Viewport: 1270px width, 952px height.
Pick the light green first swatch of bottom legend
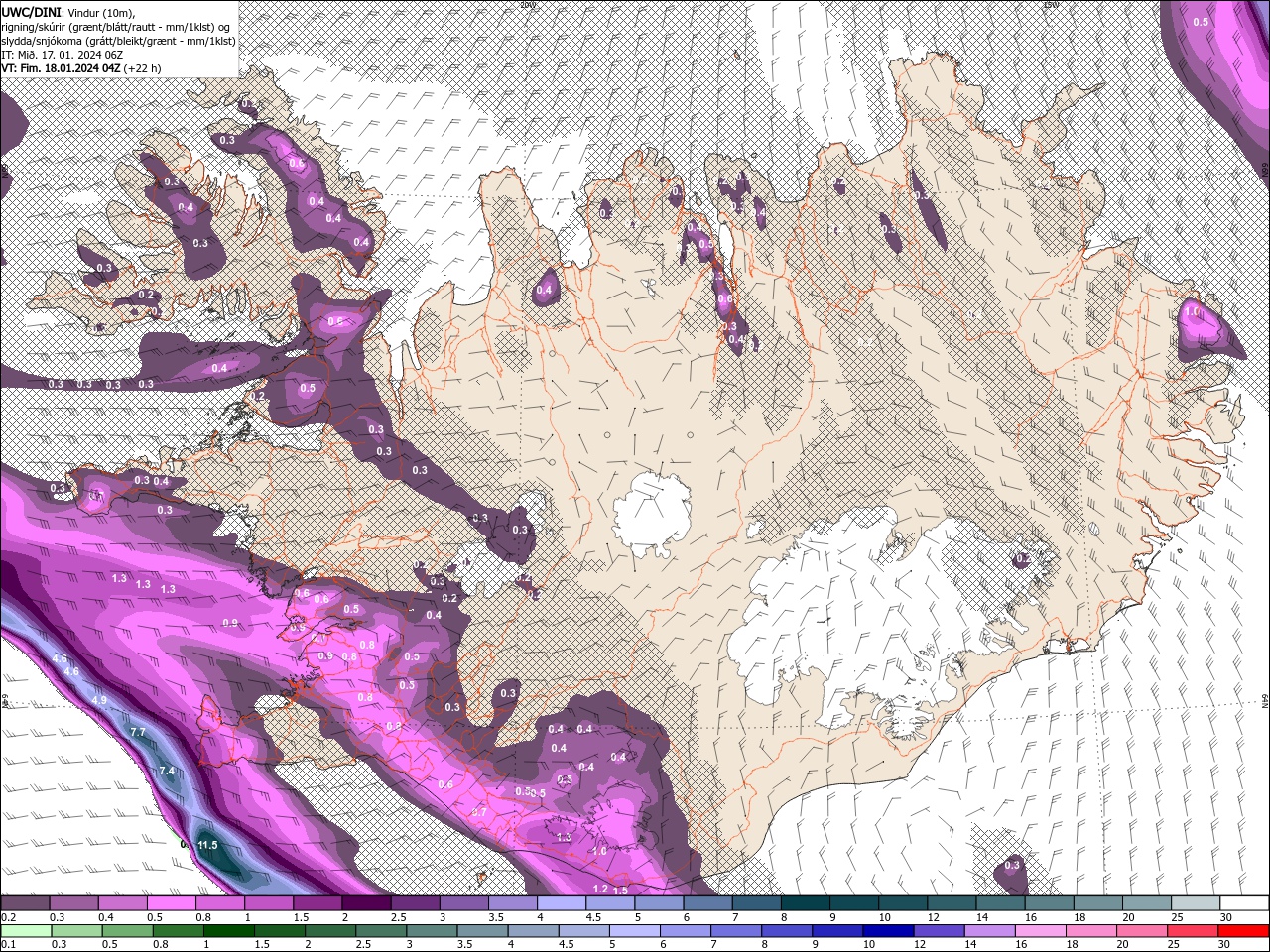(24, 930)
